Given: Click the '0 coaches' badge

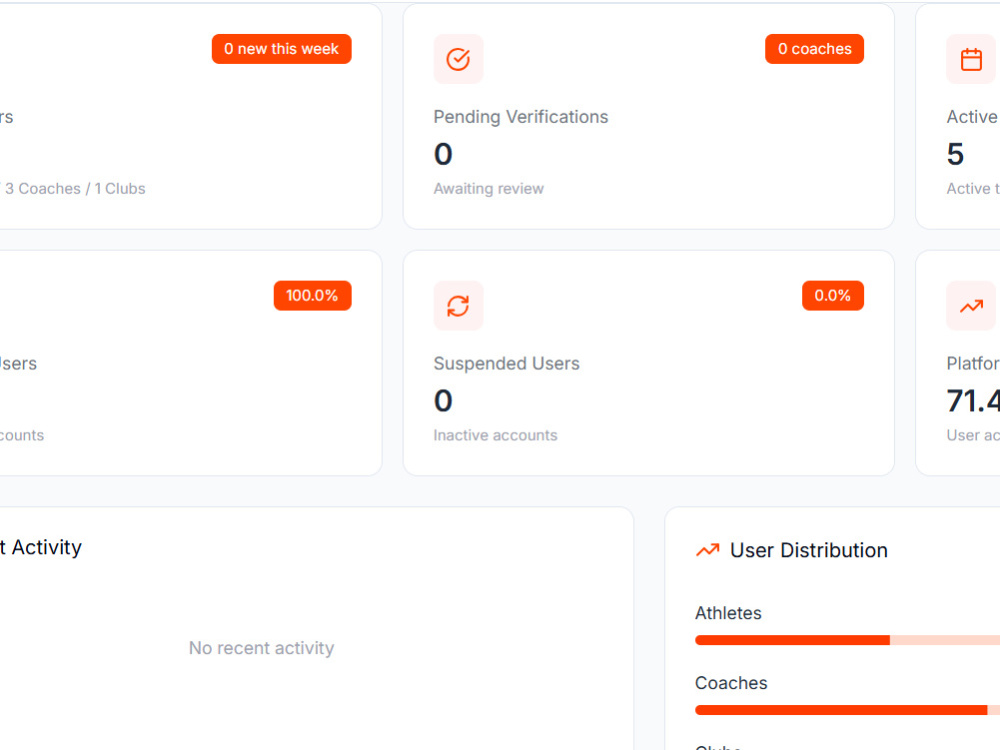Looking at the screenshot, I should (x=814, y=49).
